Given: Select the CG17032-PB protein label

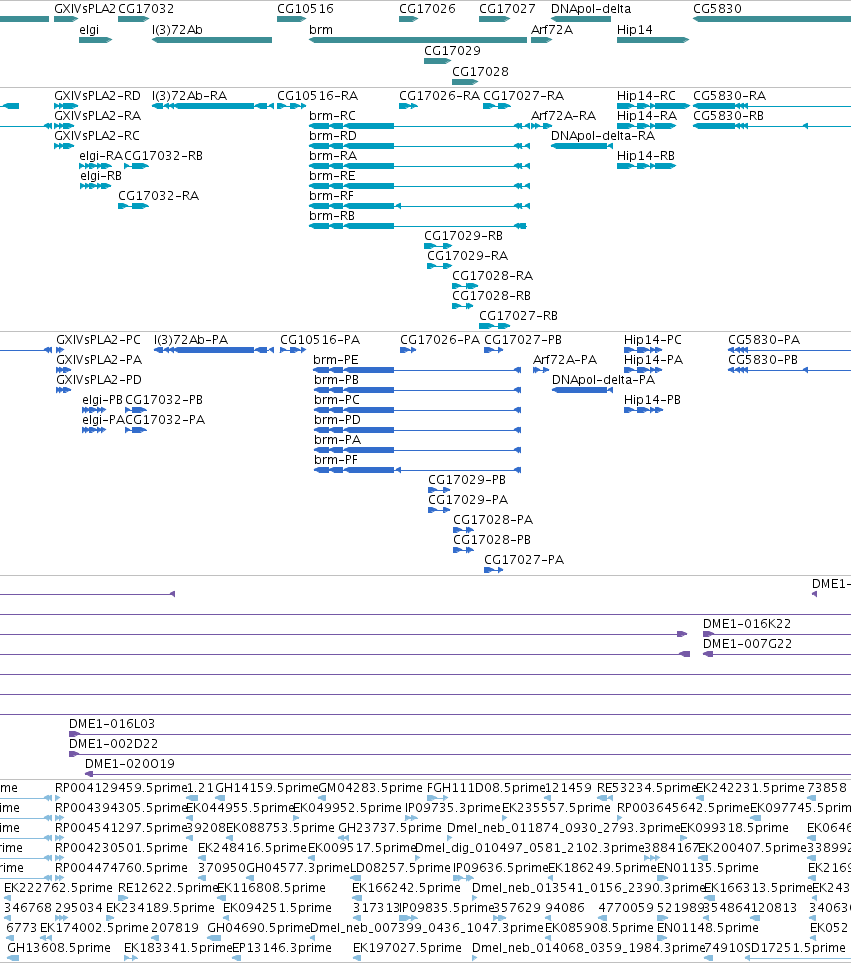Looking at the screenshot, I should coord(164,400).
